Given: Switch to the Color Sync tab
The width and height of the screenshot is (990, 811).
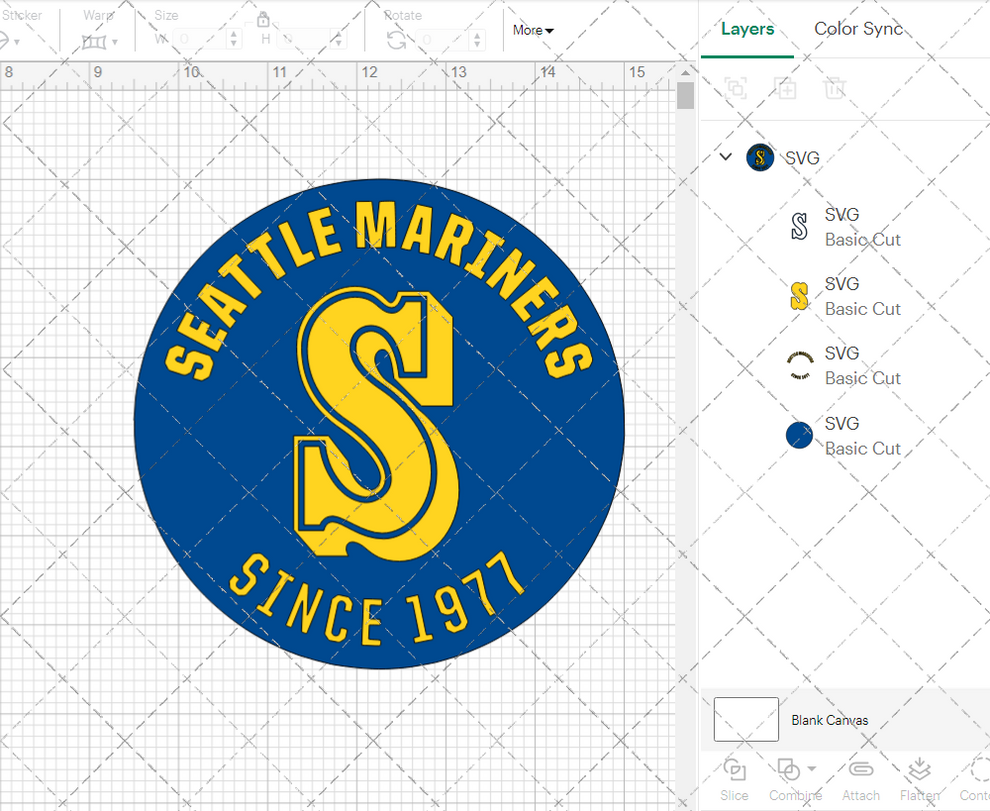Looking at the screenshot, I should coord(858,29).
